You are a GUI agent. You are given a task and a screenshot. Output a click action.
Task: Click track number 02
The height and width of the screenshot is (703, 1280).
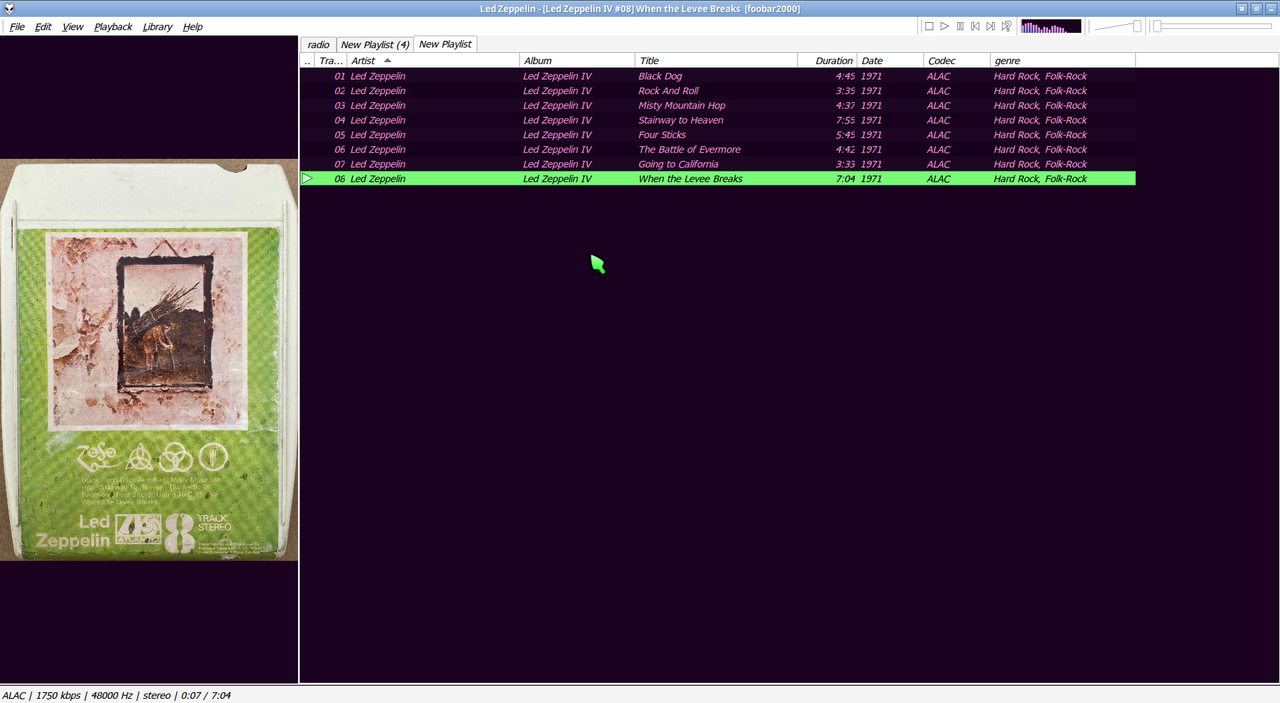(x=340, y=91)
